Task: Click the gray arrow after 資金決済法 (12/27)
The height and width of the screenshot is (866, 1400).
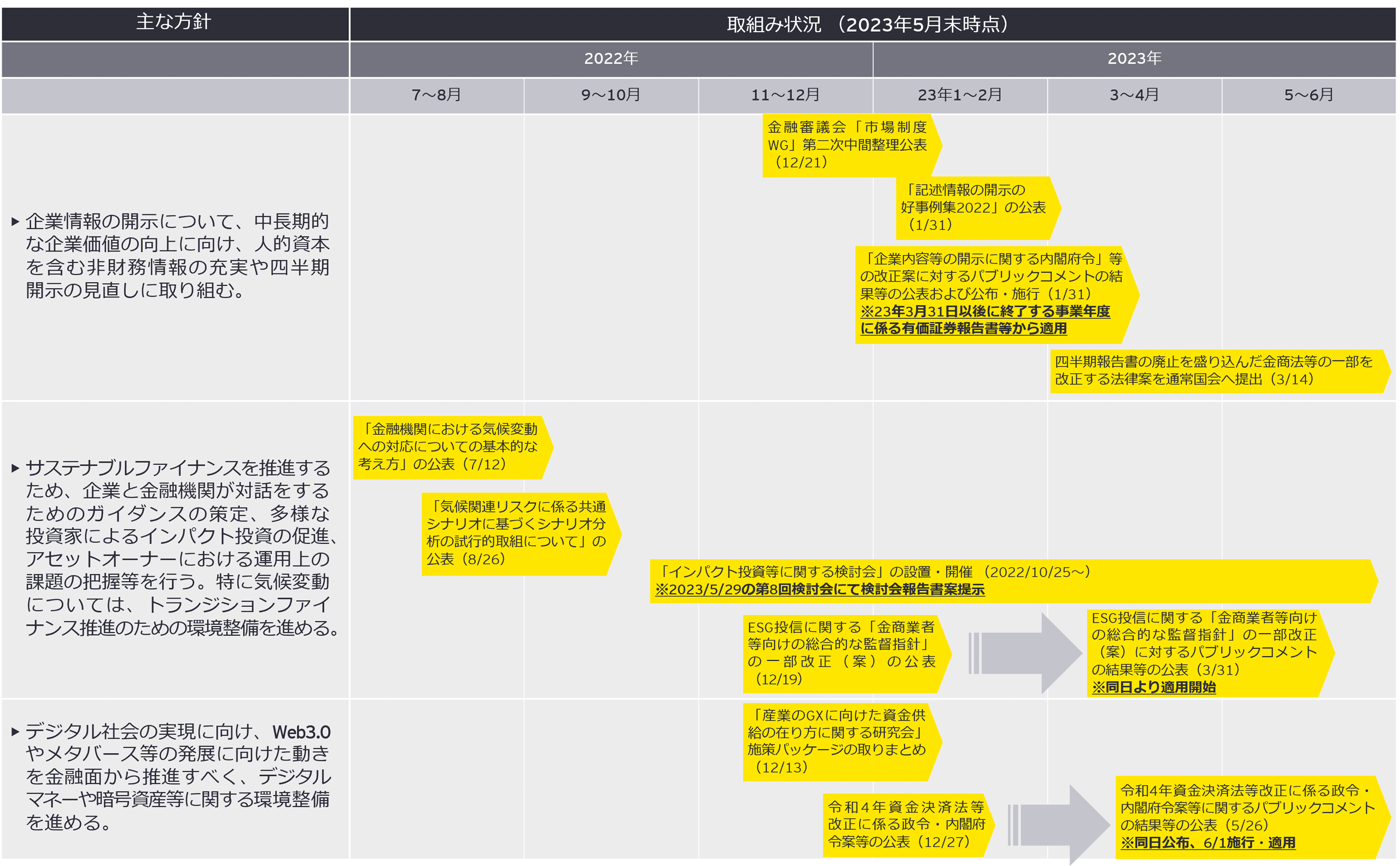Action: coord(1059,825)
